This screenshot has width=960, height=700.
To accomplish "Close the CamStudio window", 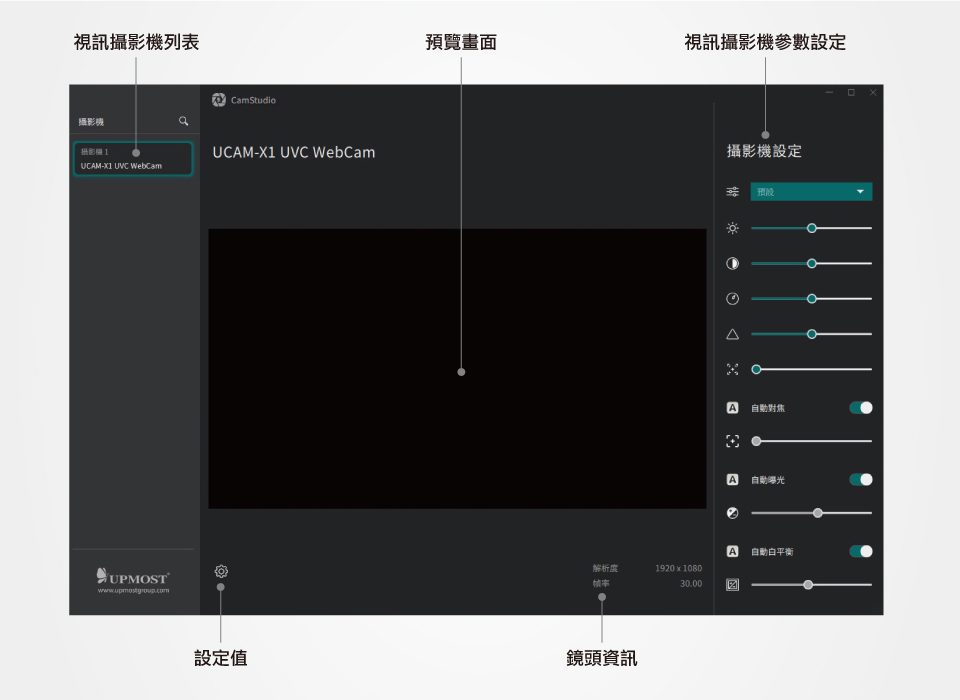I will pos(873,92).
